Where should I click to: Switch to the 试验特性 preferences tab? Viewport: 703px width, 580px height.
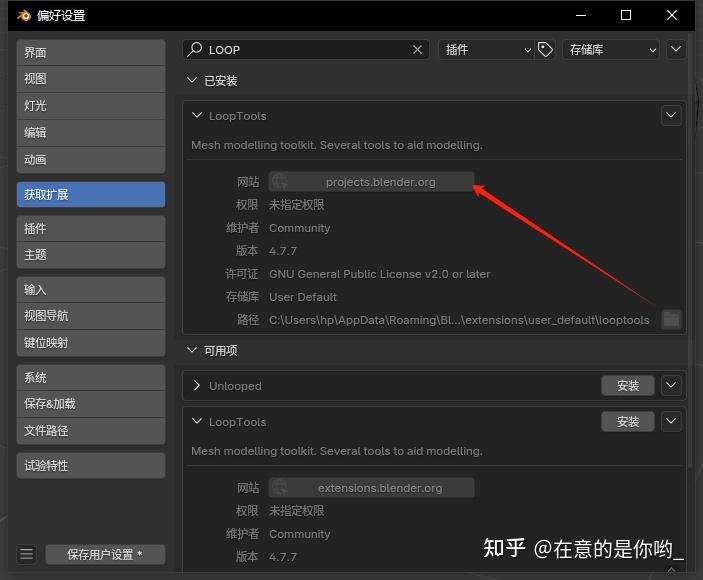pos(91,465)
